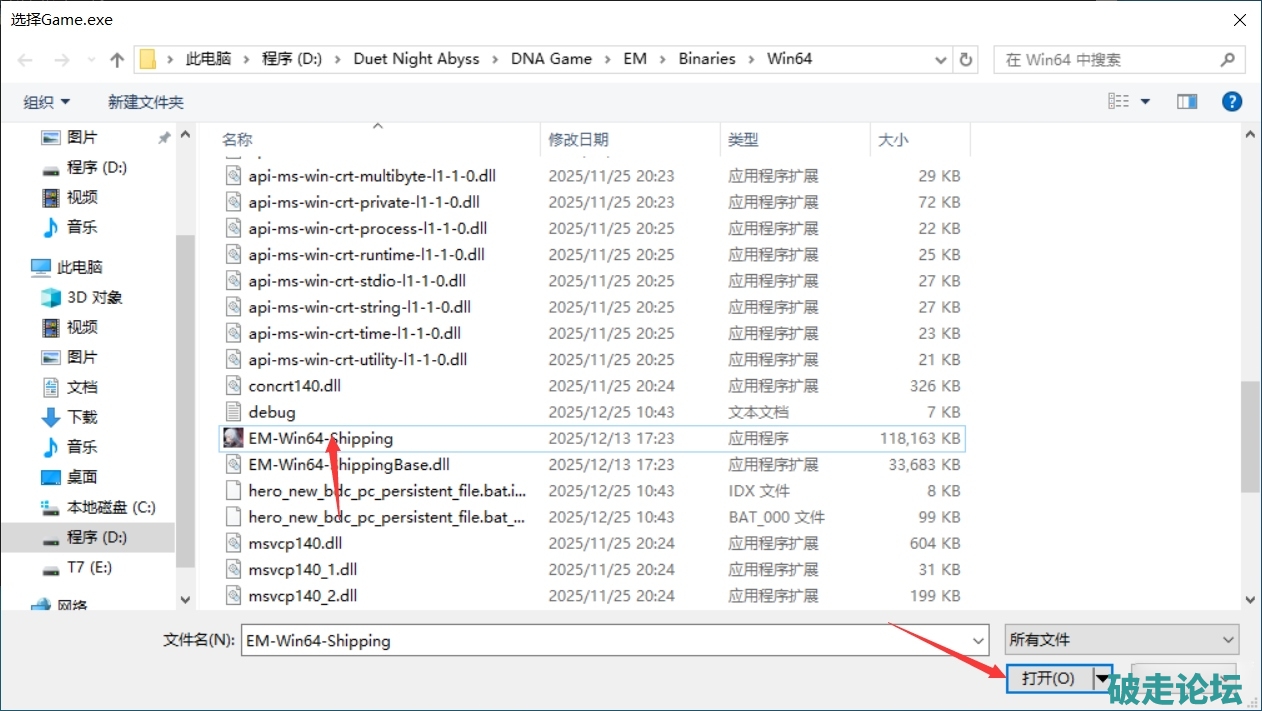This screenshot has height=711, width=1262.
Task: Open the T7 (E:) drive
Action: (x=89, y=567)
